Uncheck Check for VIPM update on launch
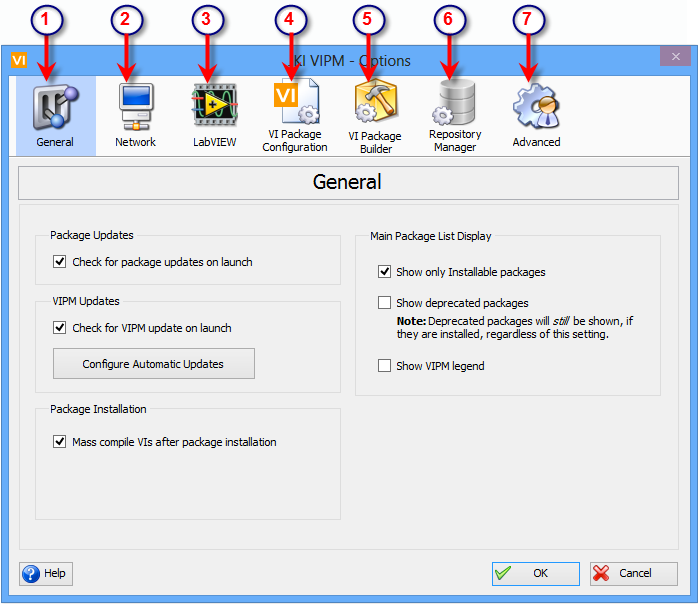The height and width of the screenshot is (604, 698). point(60,328)
